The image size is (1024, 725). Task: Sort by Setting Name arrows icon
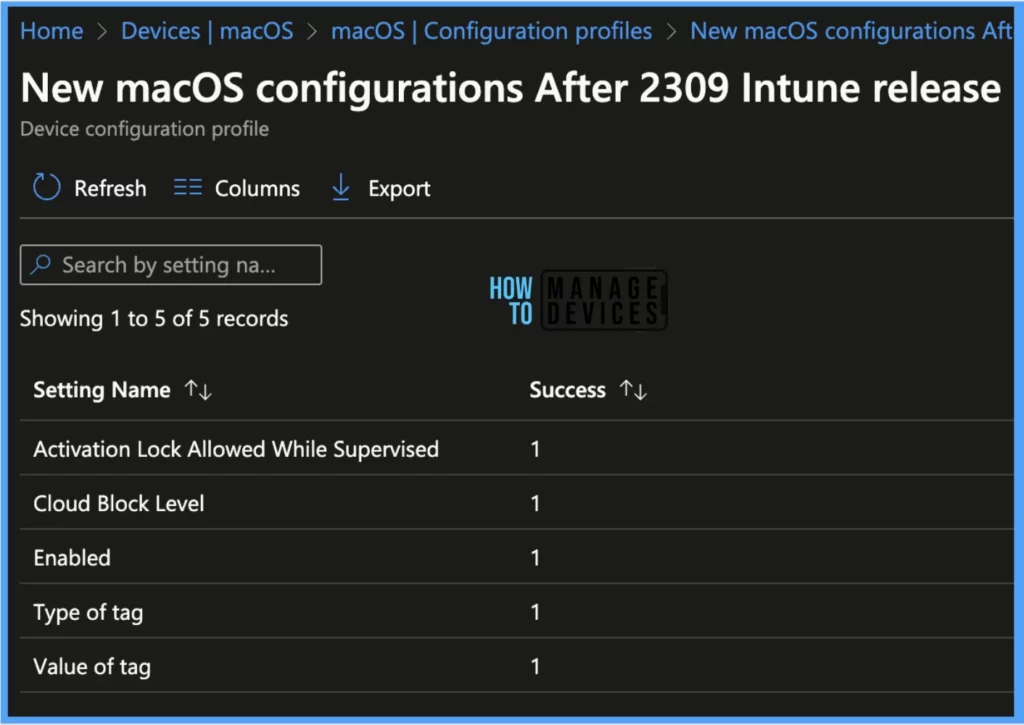tap(198, 391)
